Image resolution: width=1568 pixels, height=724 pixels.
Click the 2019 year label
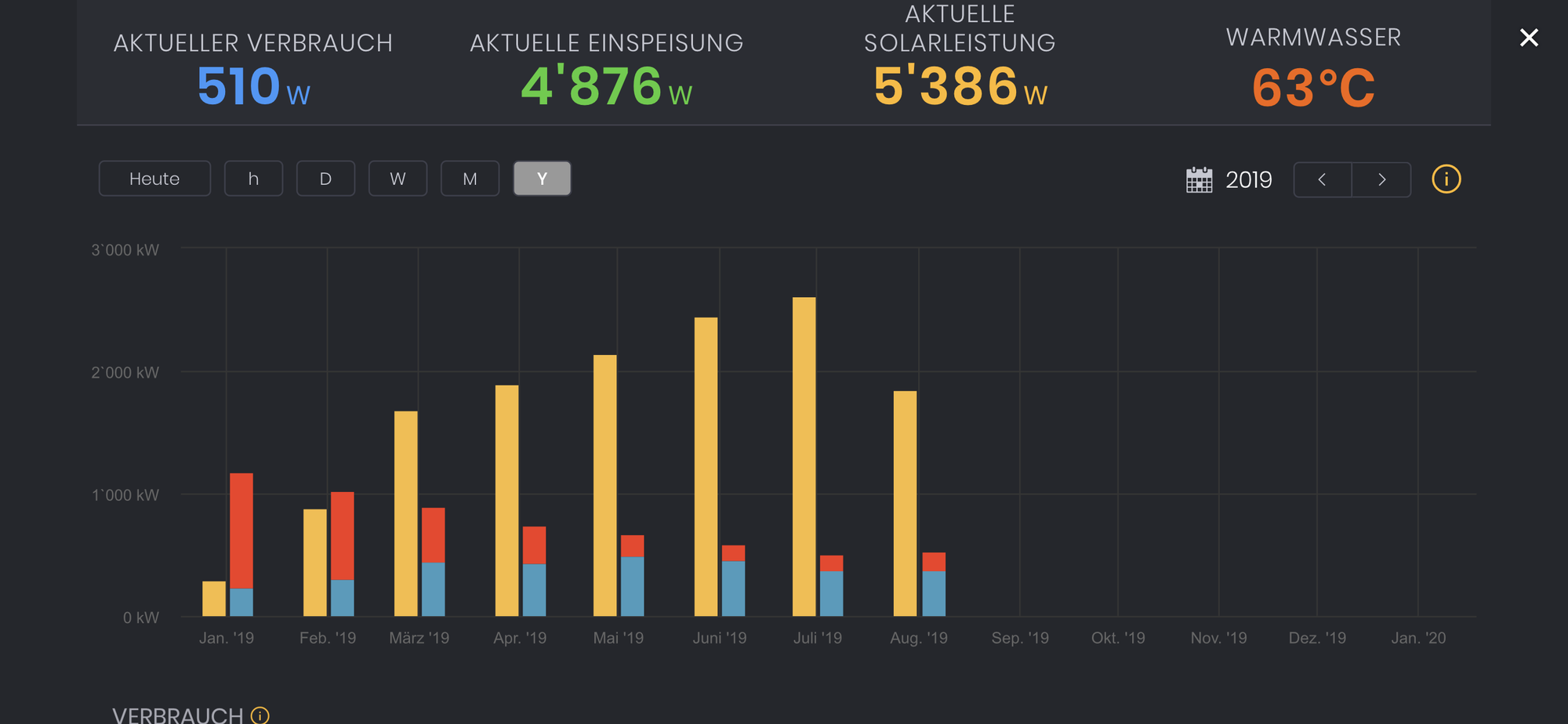[1248, 179]
